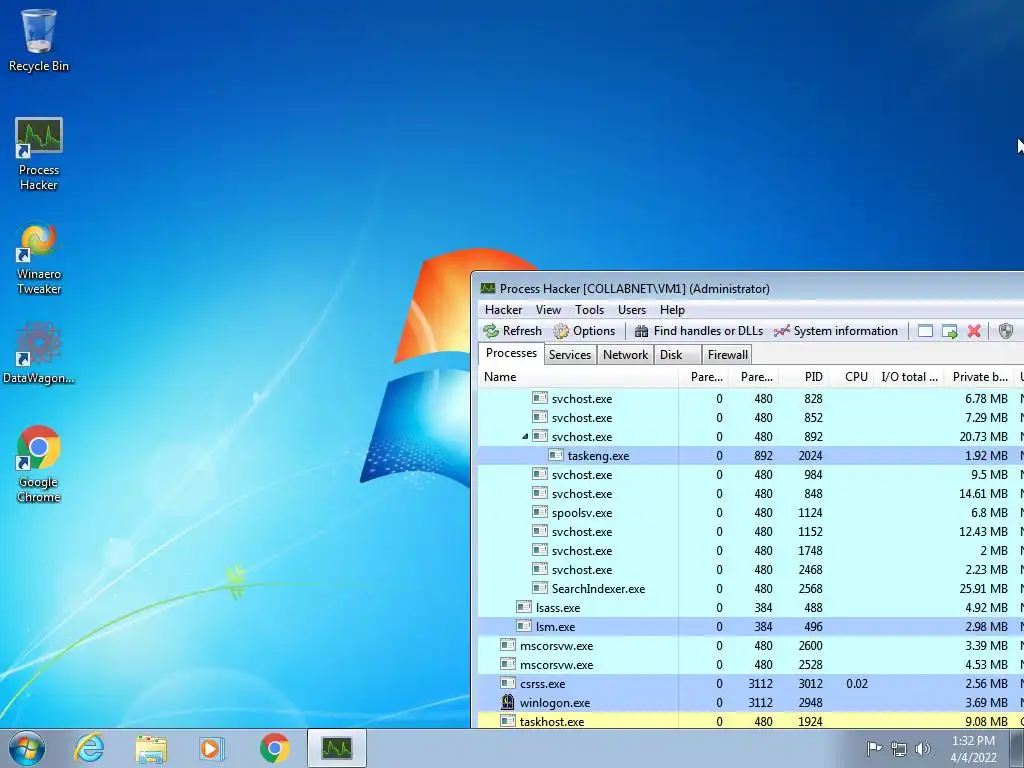This screenshot has width=1024, height=768.
Task: Open the View menu
Action: [548, 310]
